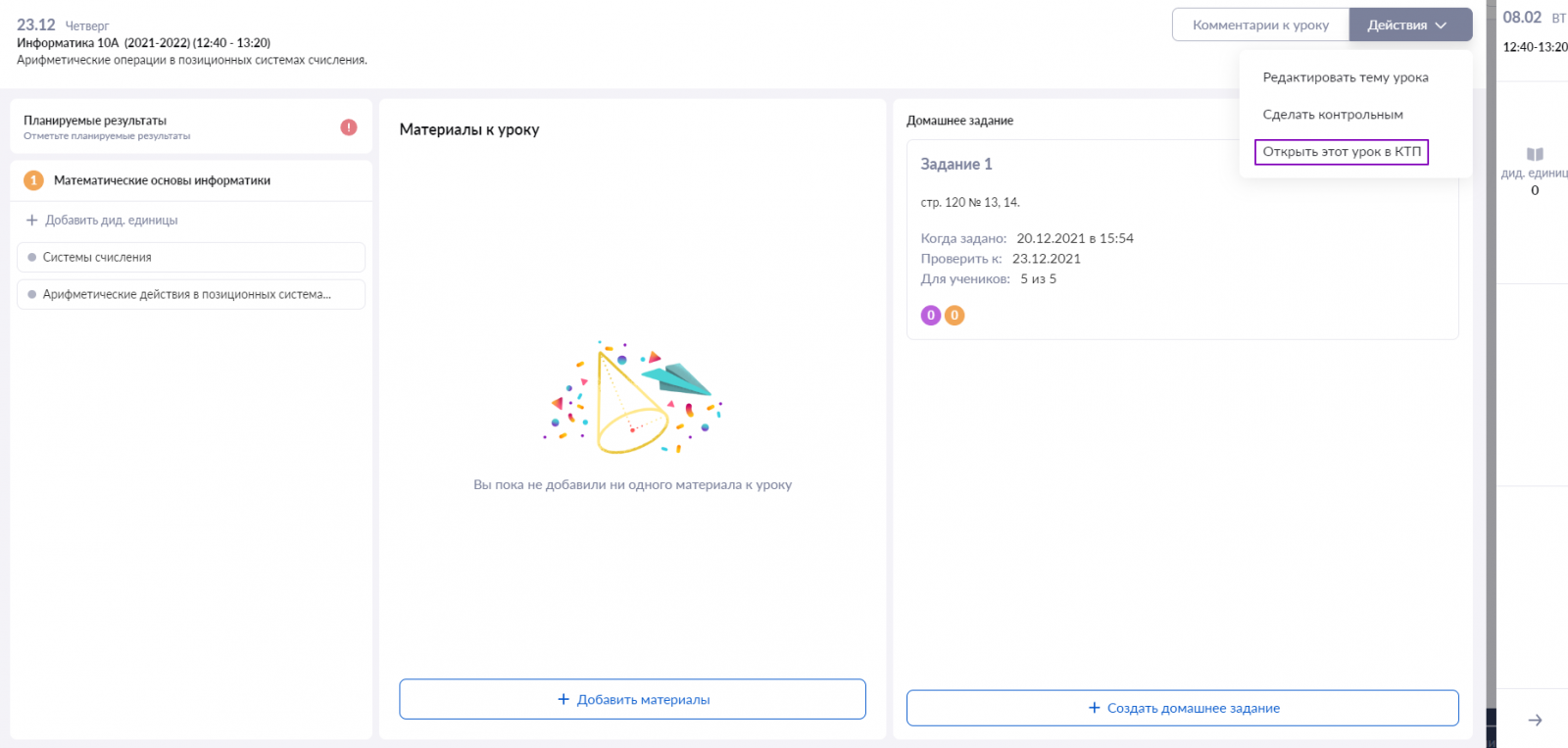Viewport: 1568px width, 748px height.
Task: Select Открыть этот урок в КТП
Action: pos(1342,152)
